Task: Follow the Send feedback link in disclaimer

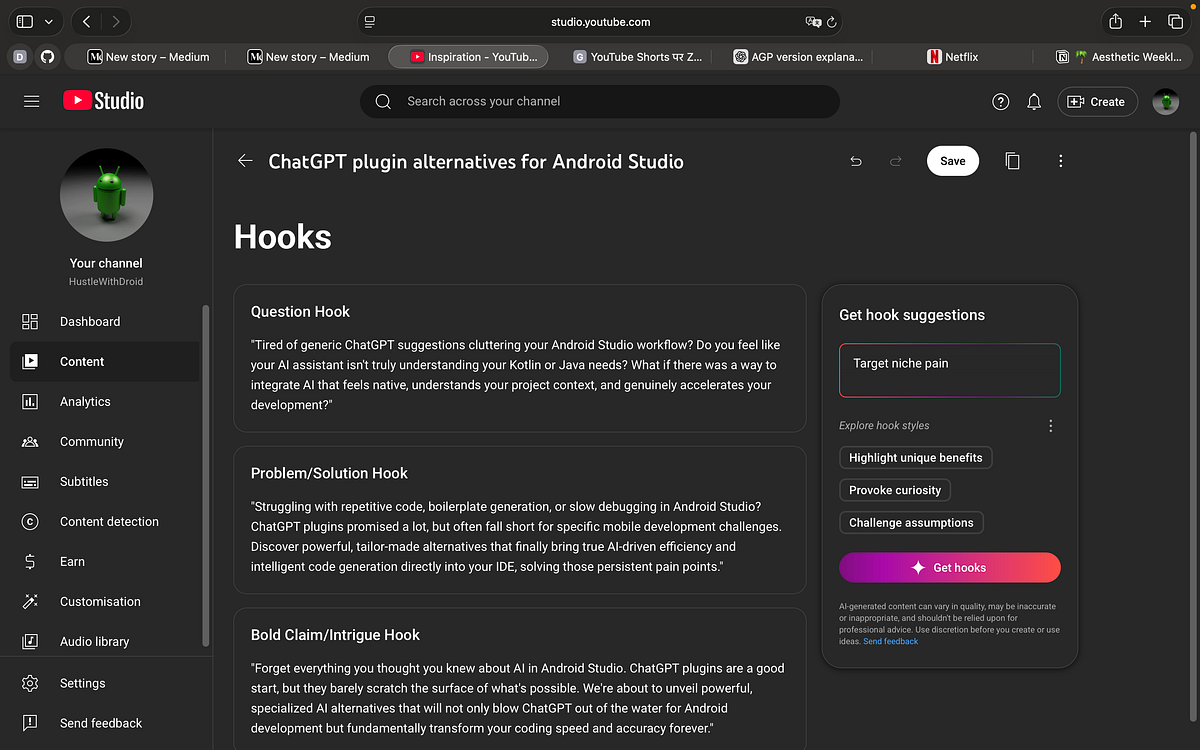Action: (x=890, y=642)
